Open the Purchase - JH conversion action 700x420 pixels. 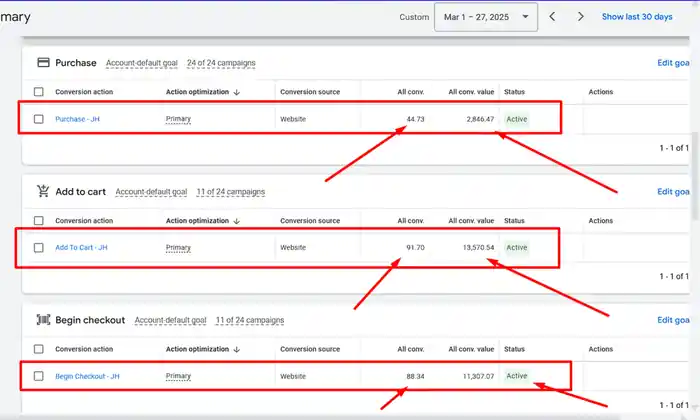pos(77,119)
